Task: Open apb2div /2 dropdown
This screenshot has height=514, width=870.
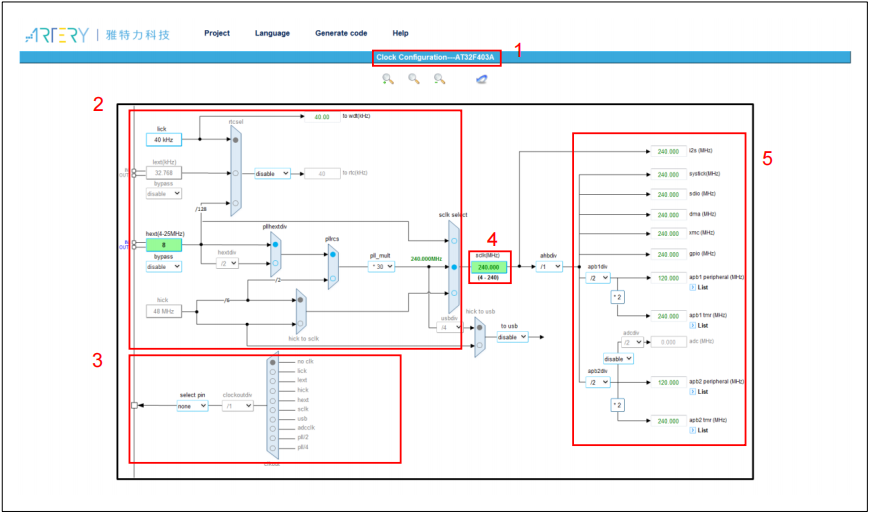Action: pyautogui.click(x=598, y=382)
